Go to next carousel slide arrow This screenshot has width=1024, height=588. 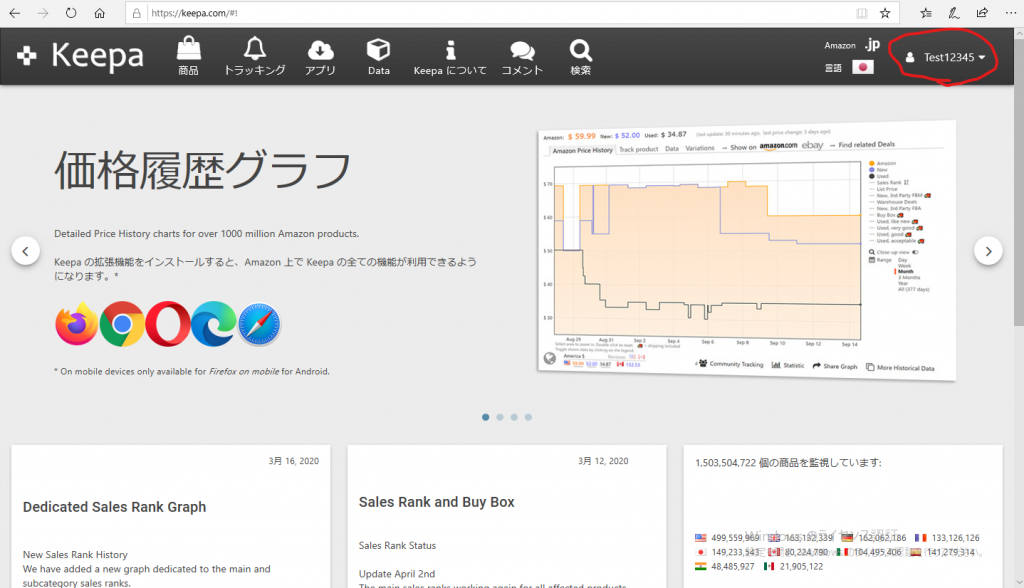click(x=987, y=251)
